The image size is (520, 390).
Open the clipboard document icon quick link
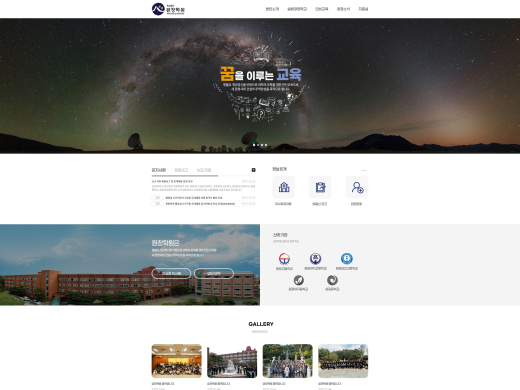coord(320,187)
